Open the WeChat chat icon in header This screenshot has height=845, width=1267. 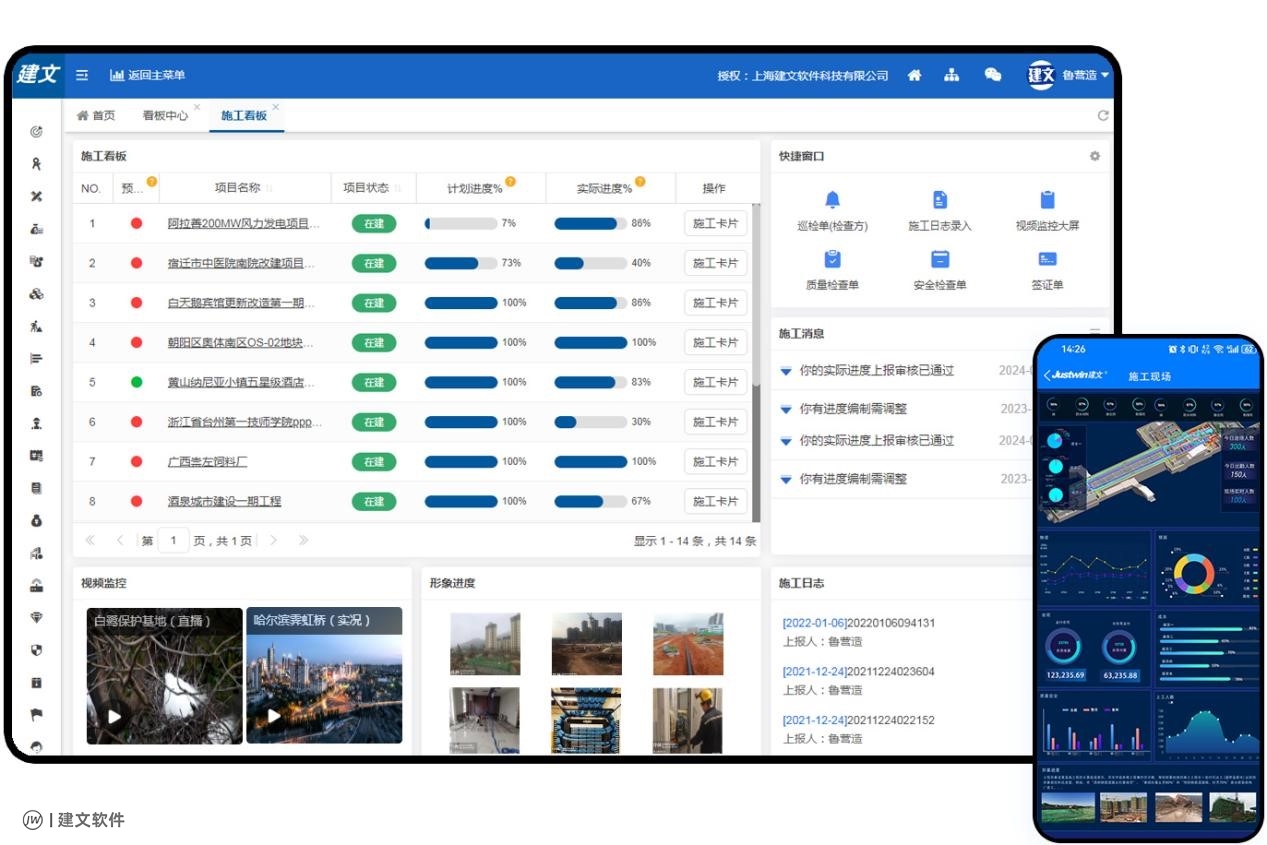click(x=993, y=75)
